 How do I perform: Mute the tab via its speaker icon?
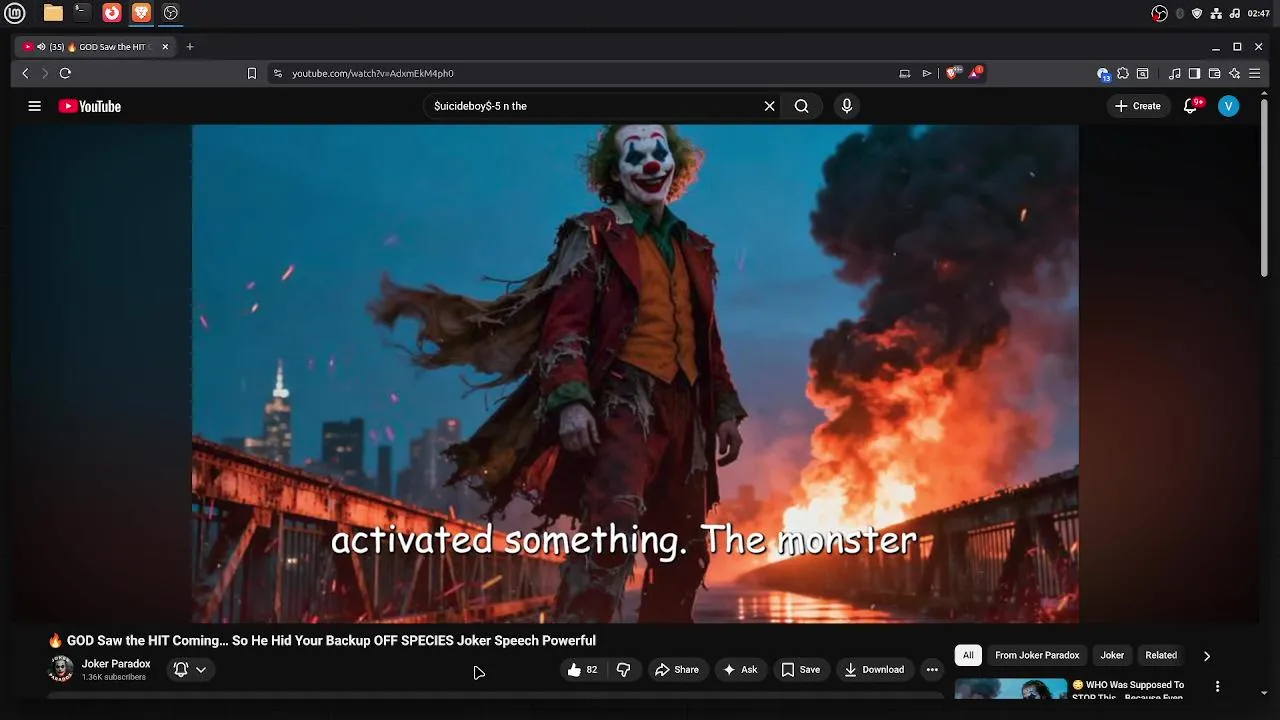click(41, 47)
